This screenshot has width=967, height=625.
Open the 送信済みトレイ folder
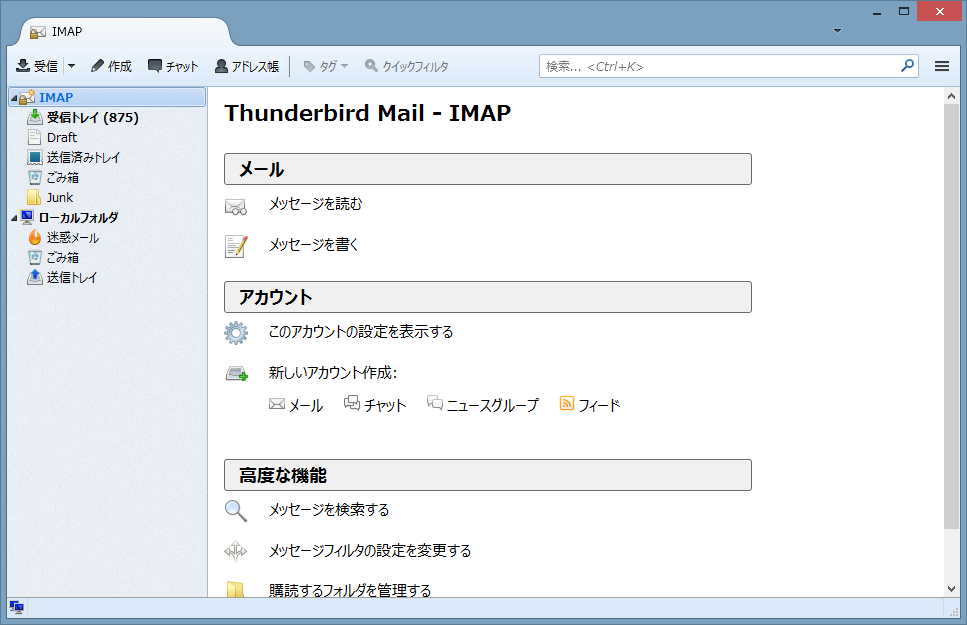coord(83,157)
